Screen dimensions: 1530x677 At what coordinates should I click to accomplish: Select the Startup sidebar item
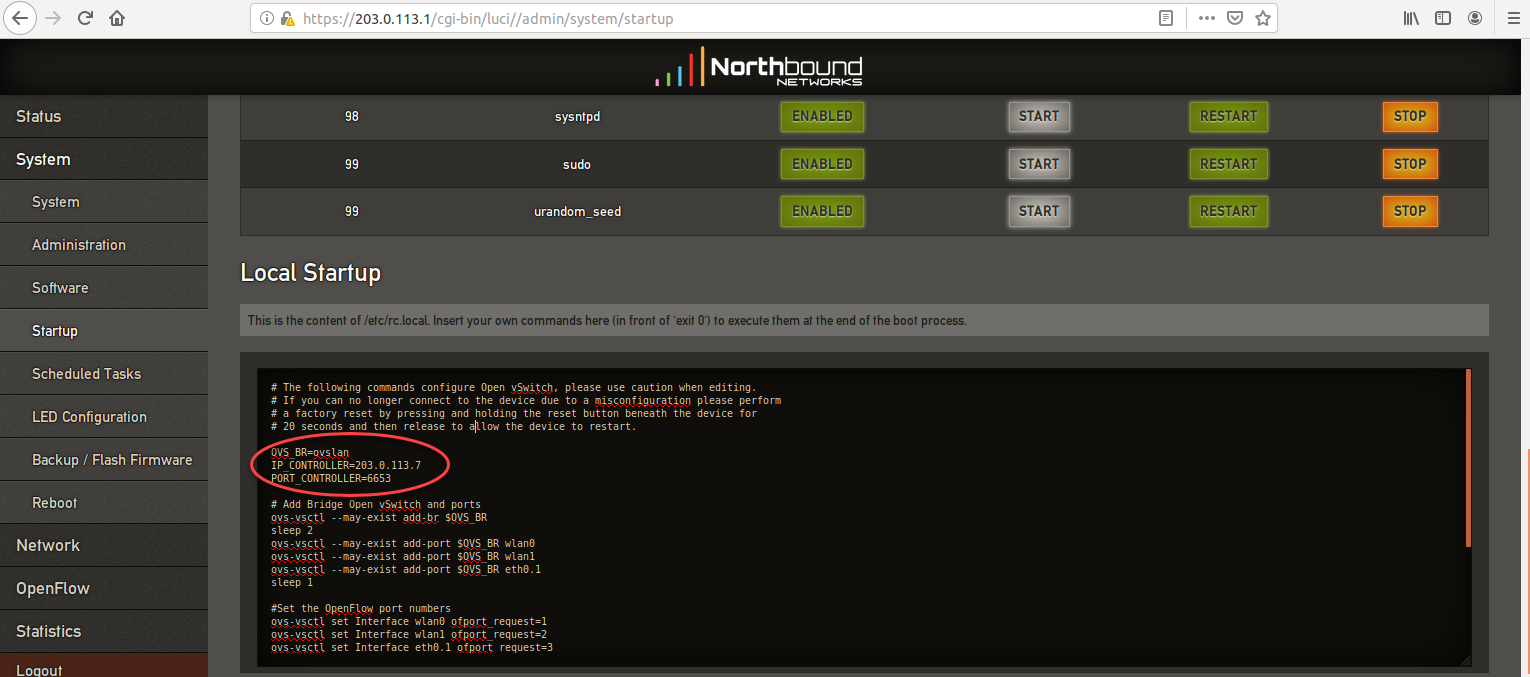[x=104, y=331]
